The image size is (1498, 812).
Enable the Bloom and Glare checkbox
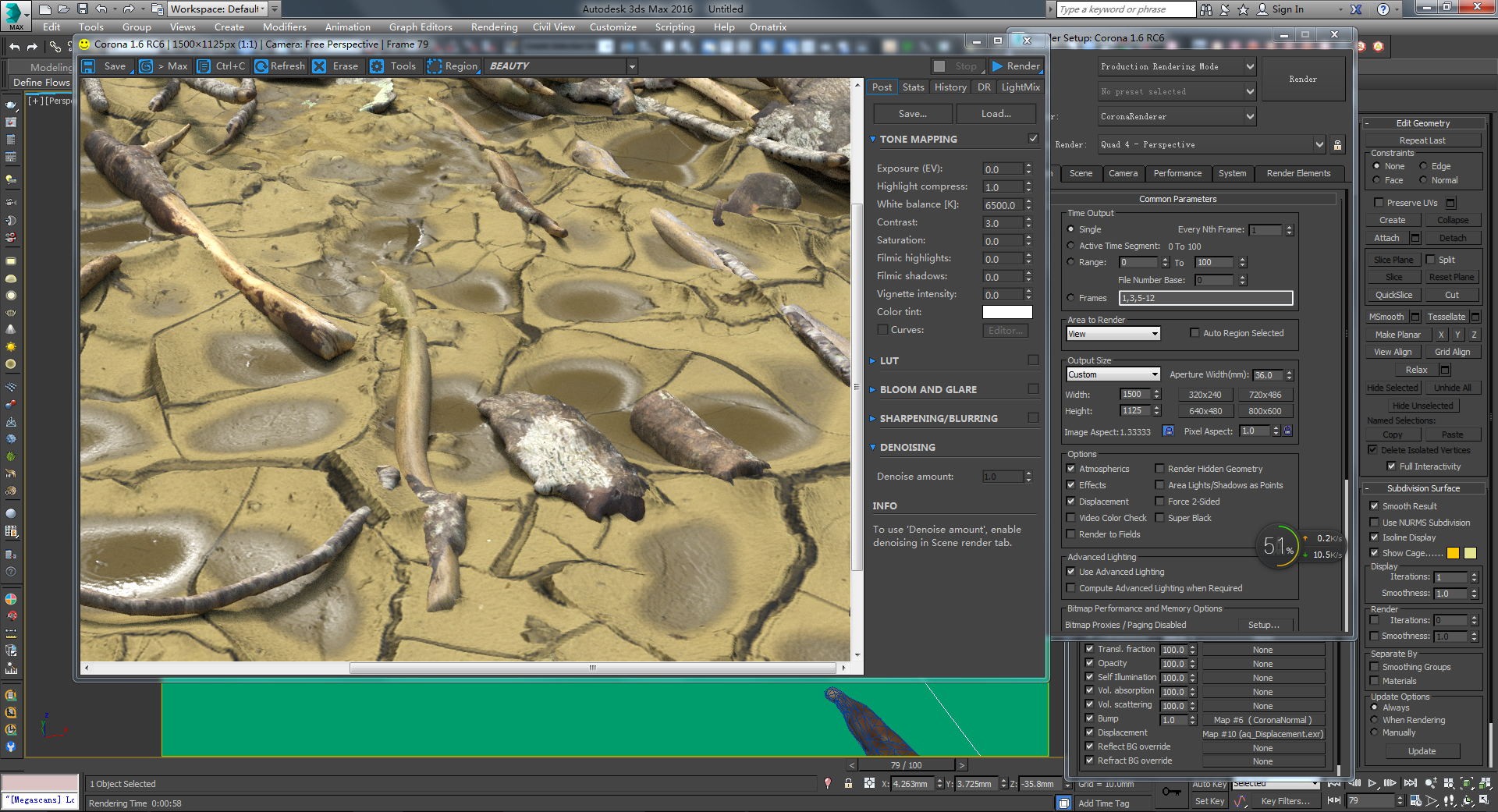click(x=1033, y=389)
